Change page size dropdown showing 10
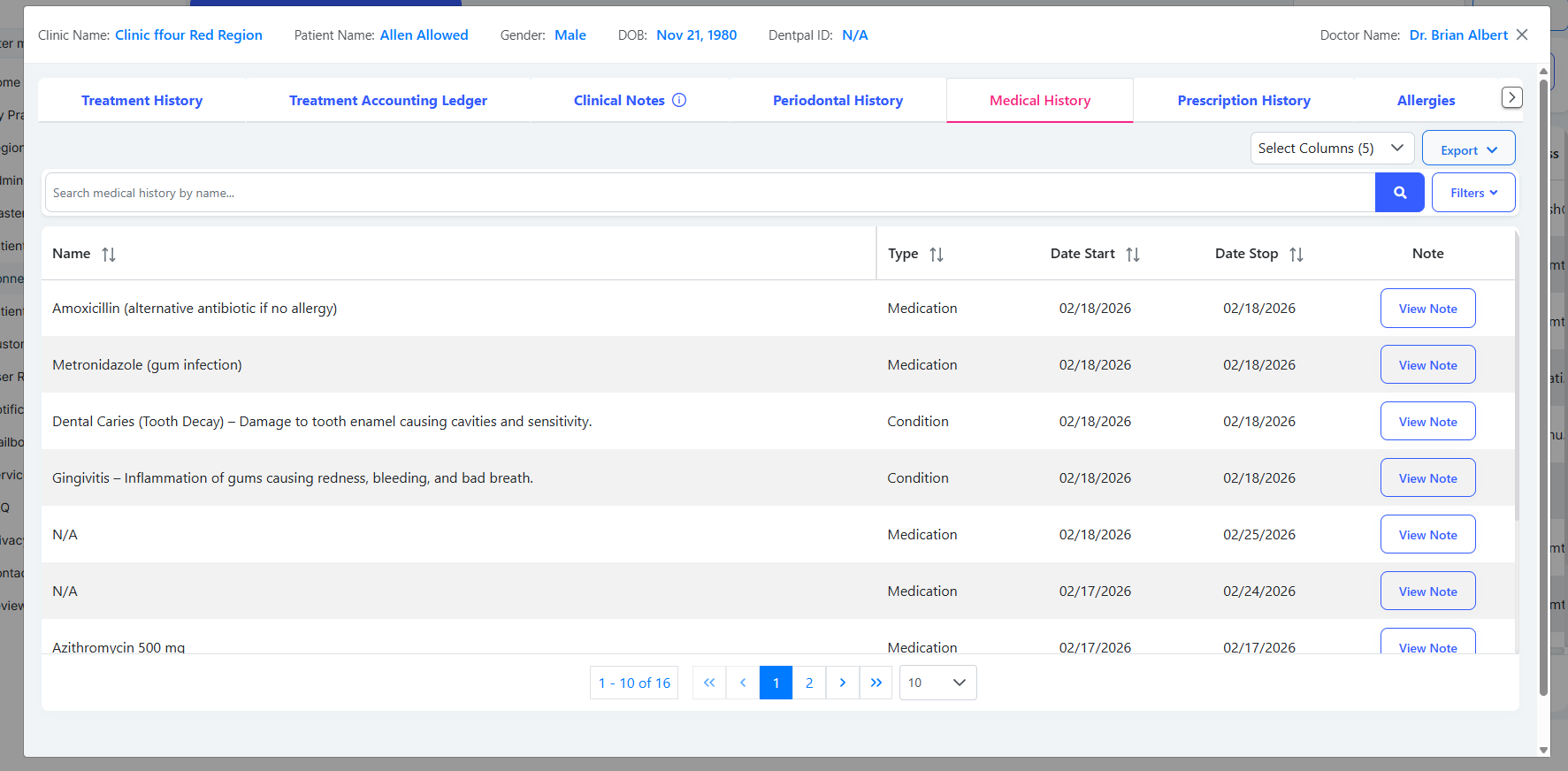The width and height of the screenshot is (1568, 771). [937, 683]
